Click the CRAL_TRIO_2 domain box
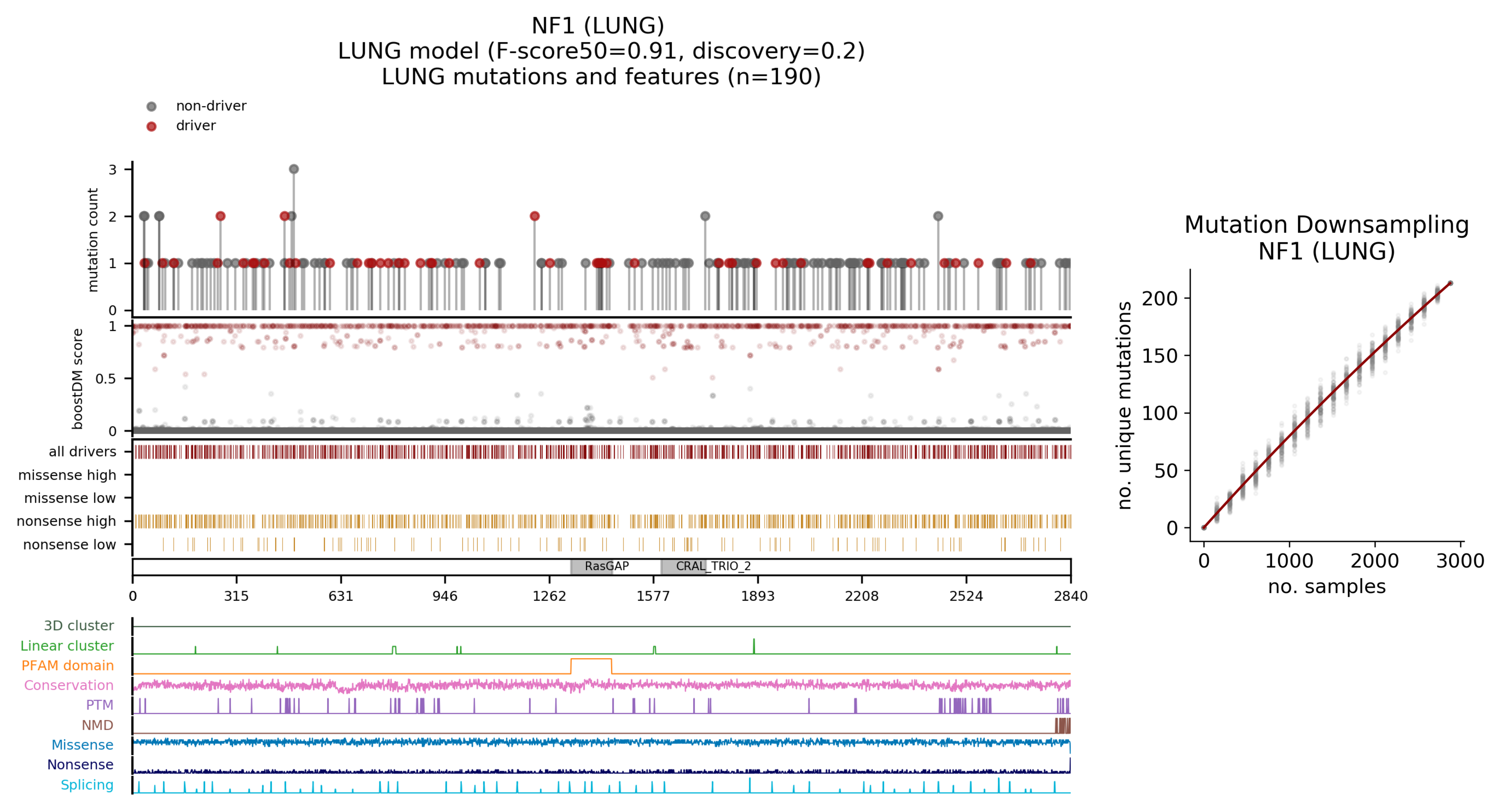The height and width of the screenshot is (812, 1497). (684, 566)
